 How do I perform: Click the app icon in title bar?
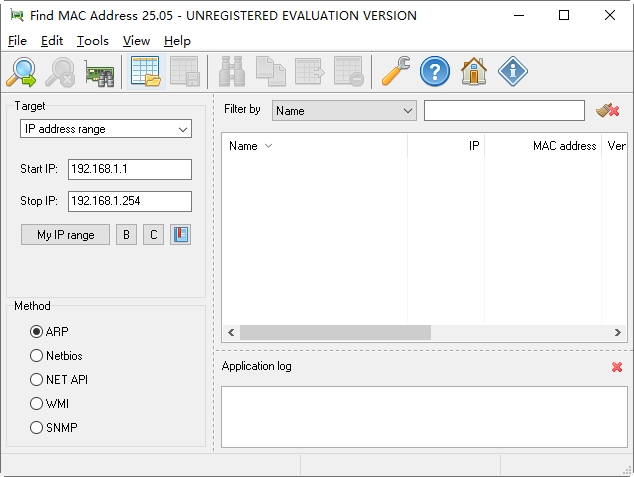pos(17,15)
